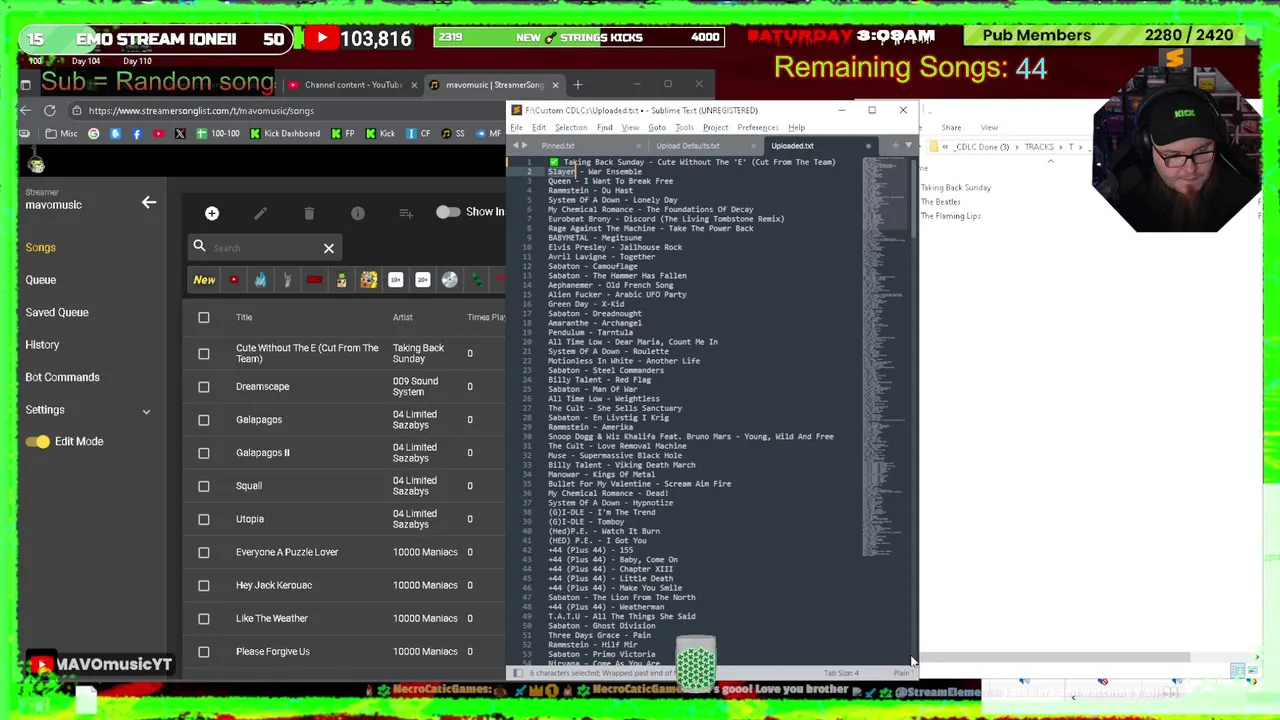Check the box for Please Forgive Us
Screen dimensions: 1280x720
(204, 651)
